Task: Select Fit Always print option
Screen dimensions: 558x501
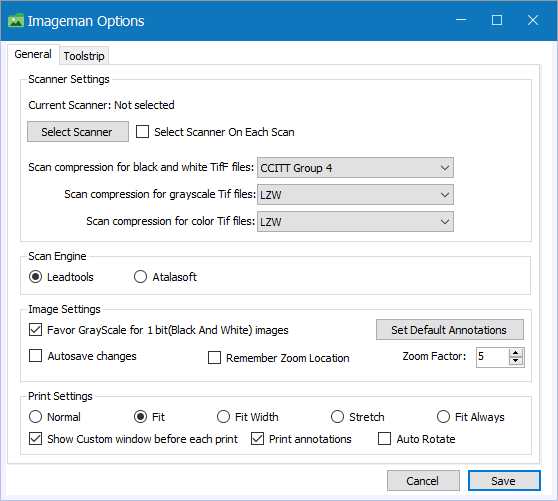Action: click(x=443, y=417)
